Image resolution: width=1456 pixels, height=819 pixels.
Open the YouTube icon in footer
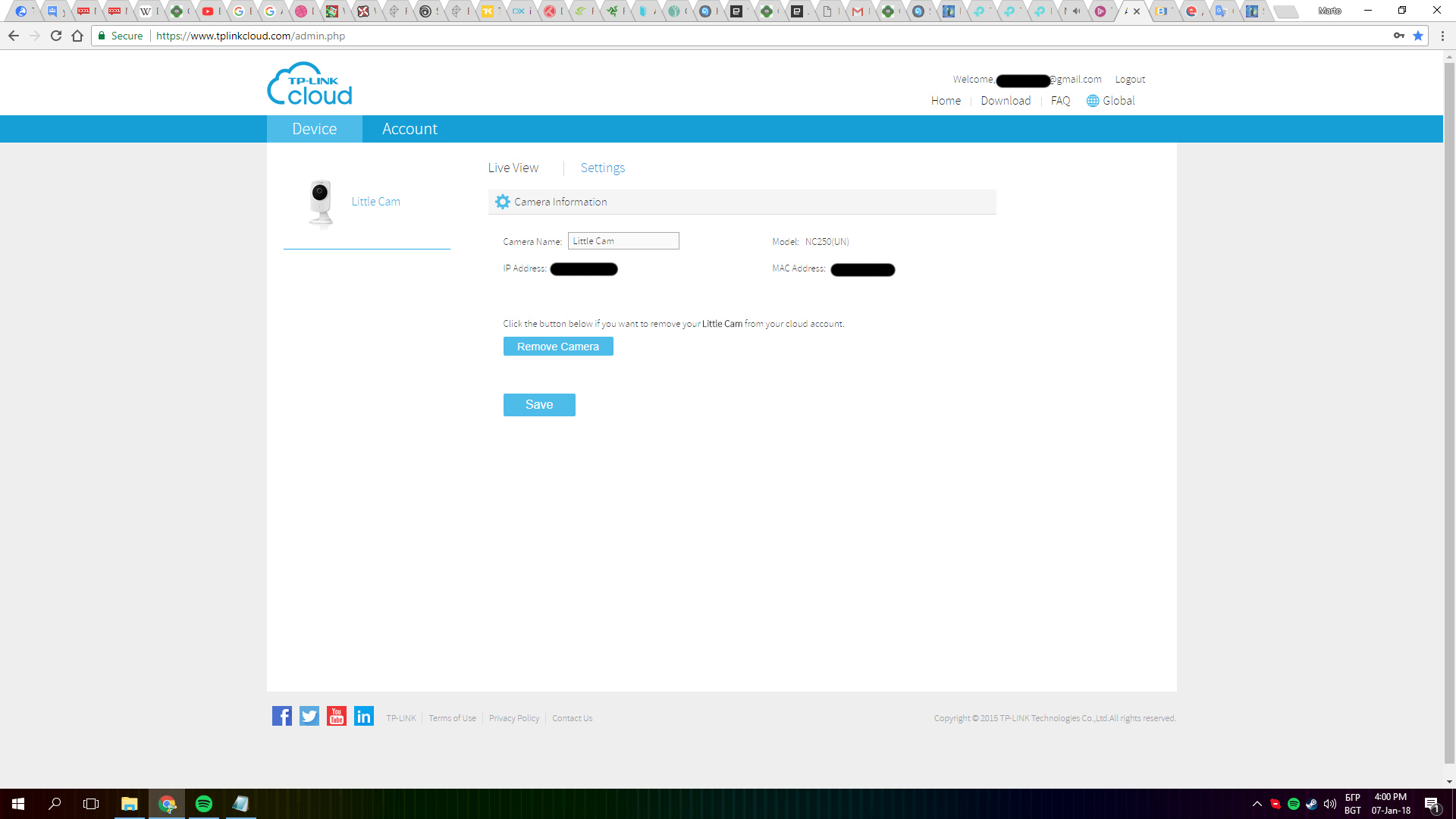337,716
